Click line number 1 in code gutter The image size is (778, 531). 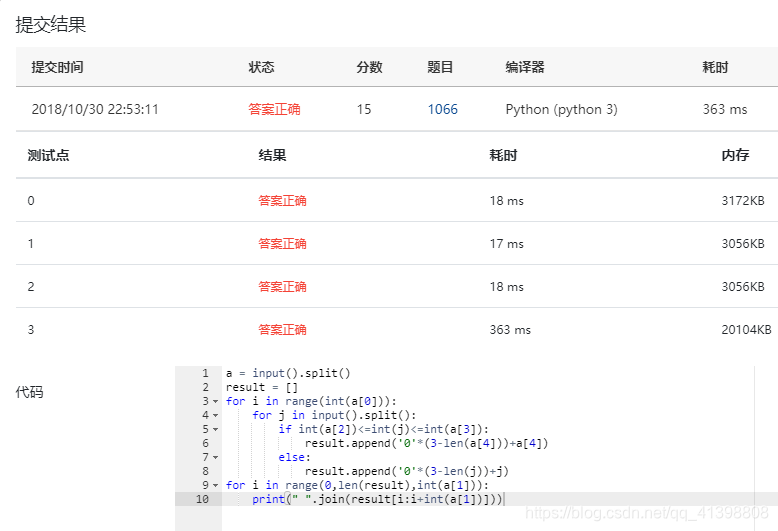pos(205,373)
